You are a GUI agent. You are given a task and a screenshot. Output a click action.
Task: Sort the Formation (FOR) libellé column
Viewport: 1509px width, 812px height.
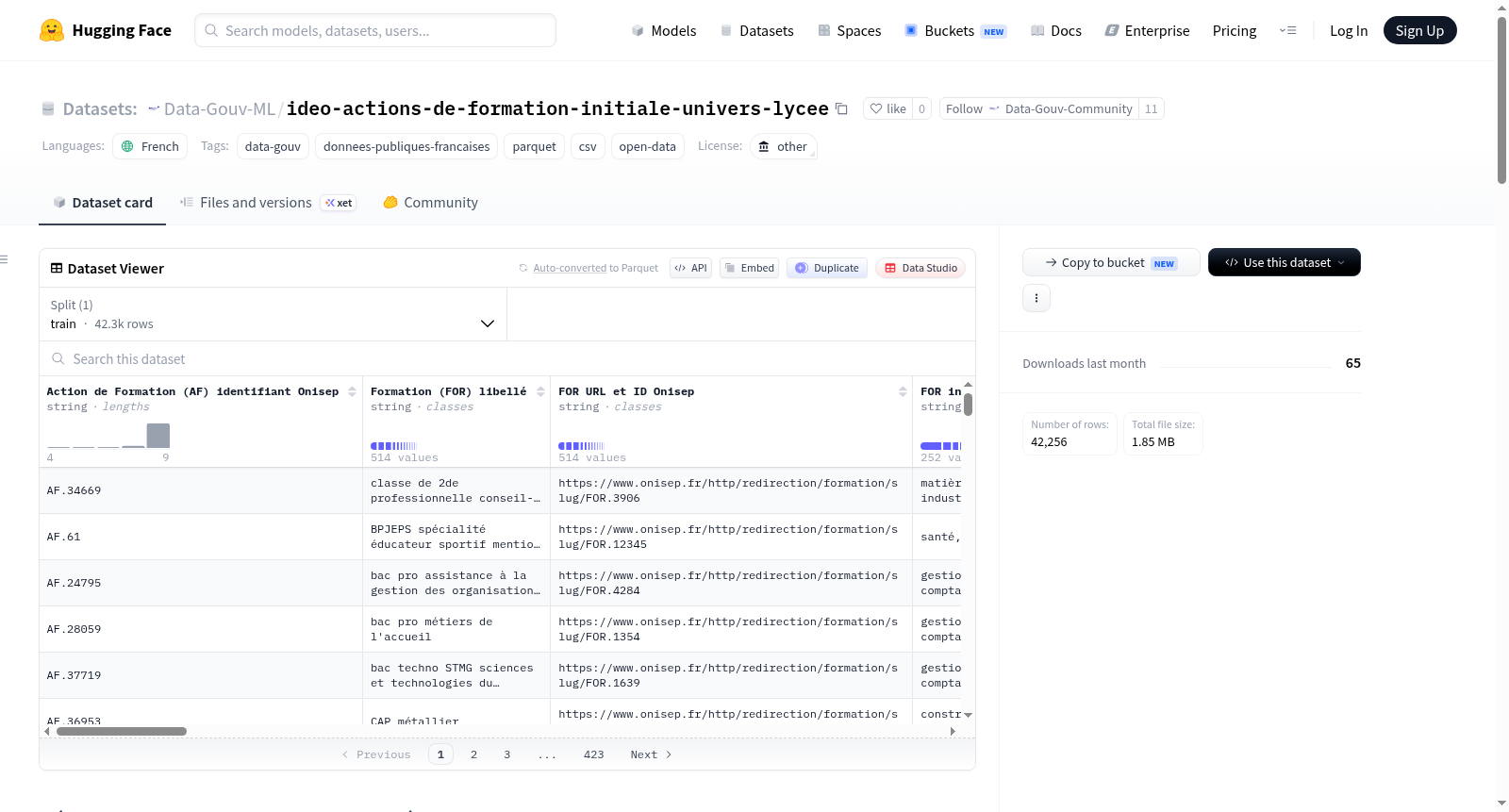[540, 391]
